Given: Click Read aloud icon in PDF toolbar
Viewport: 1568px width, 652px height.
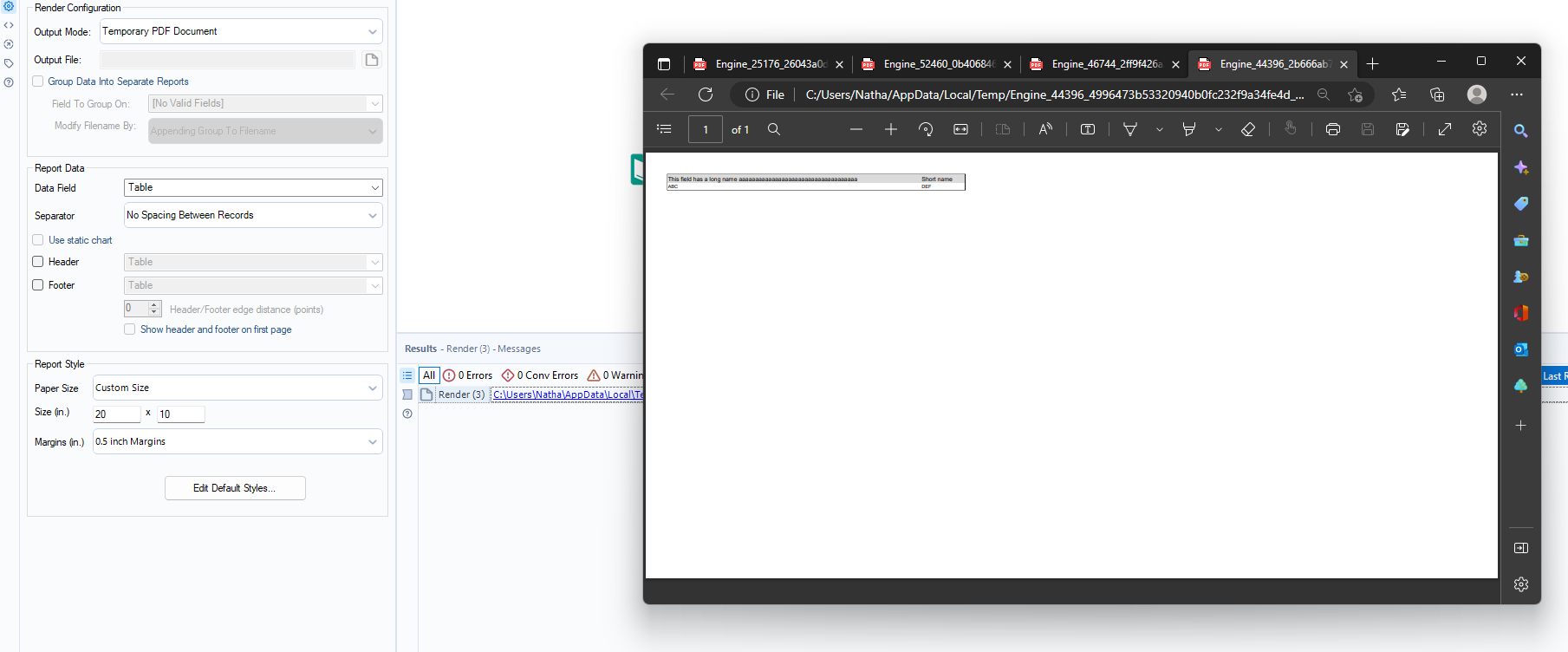Looking at the screenshot, I should tap(1045, 129).
